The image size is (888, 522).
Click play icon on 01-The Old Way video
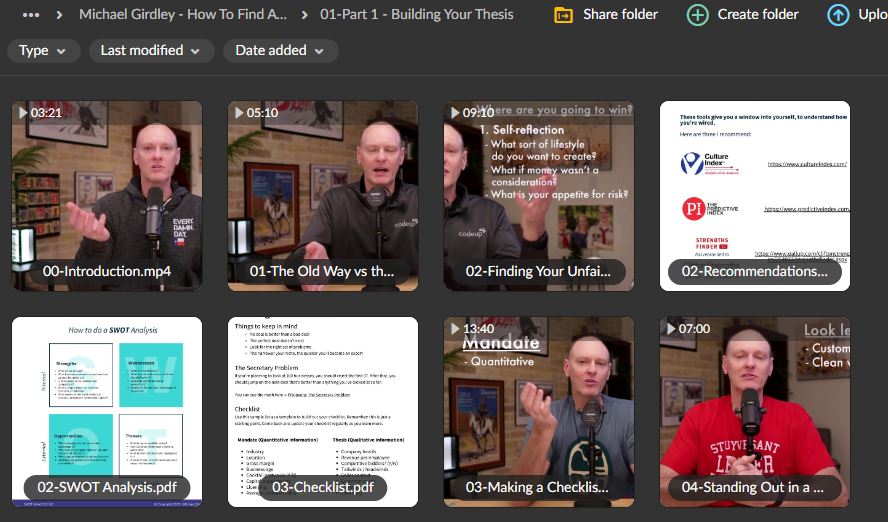pyautogui.click(x=238, y=113)
